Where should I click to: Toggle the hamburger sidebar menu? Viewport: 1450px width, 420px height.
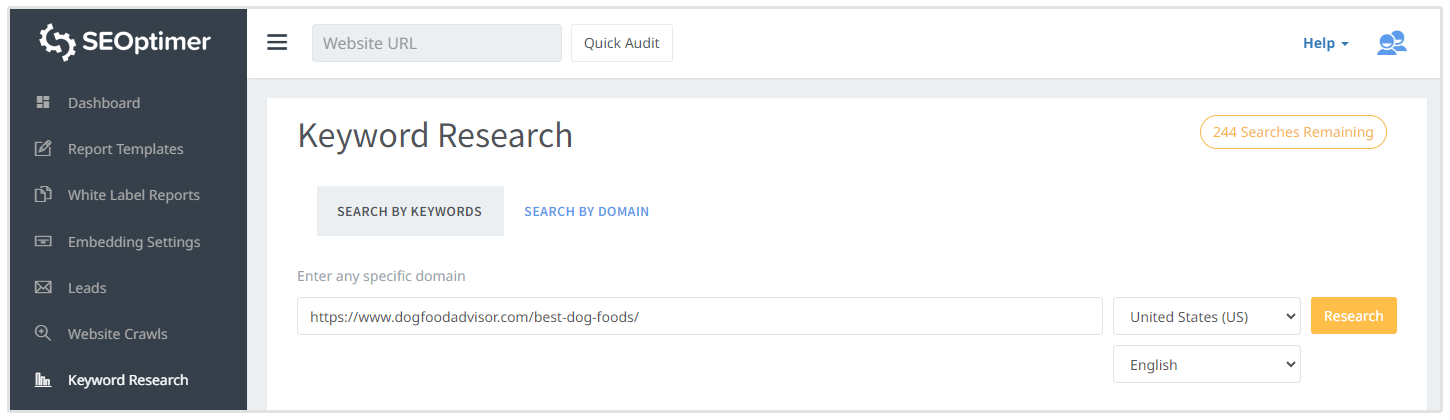click(277, 42)
